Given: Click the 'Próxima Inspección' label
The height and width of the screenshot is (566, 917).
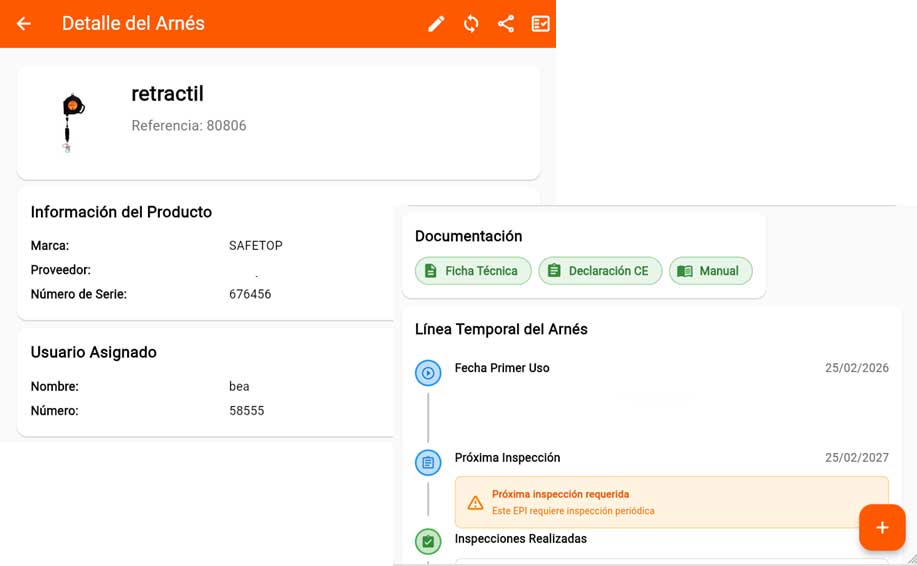Looking at the screenshot, I should click(x=507, y=458).
